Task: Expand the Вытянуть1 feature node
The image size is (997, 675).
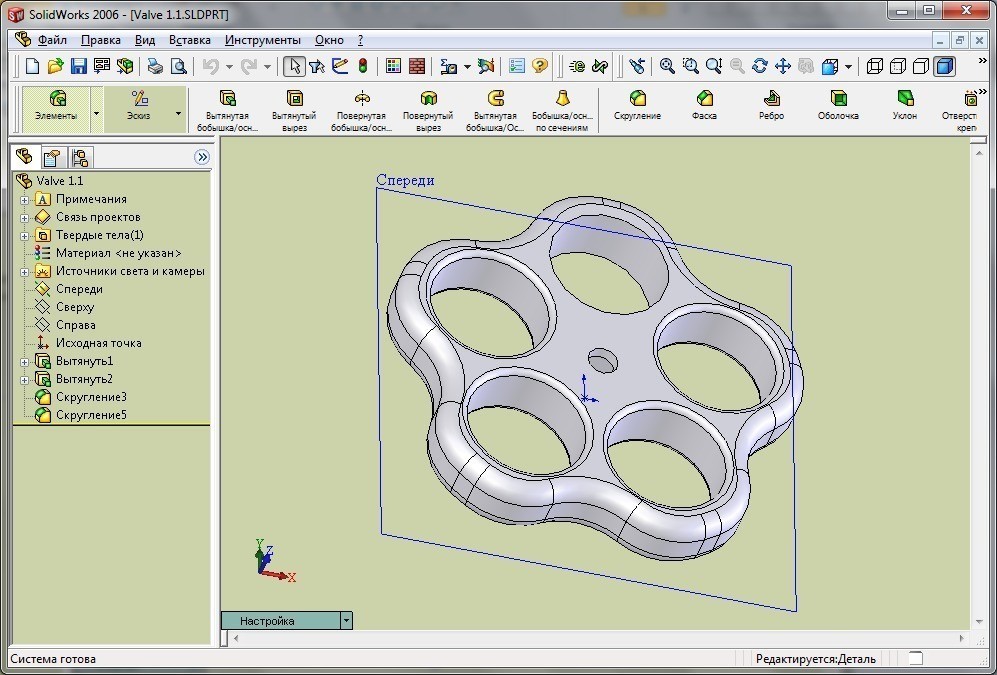Action: (25, 361)
